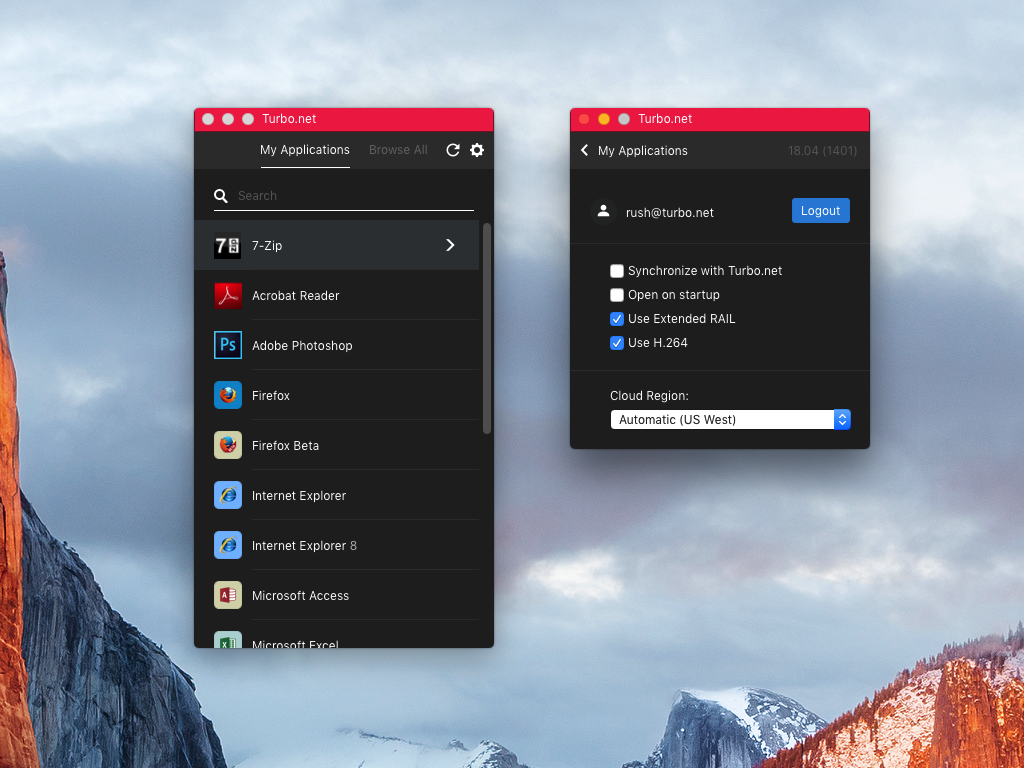This screenshot has height=768, width=1024.
Task: Click the Microsoft Access app icon
Action: [228, 595]
